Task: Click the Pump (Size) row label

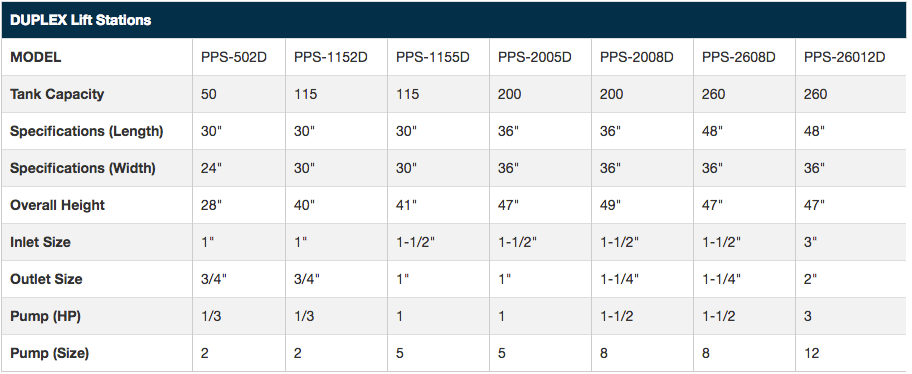Action: 49,353
